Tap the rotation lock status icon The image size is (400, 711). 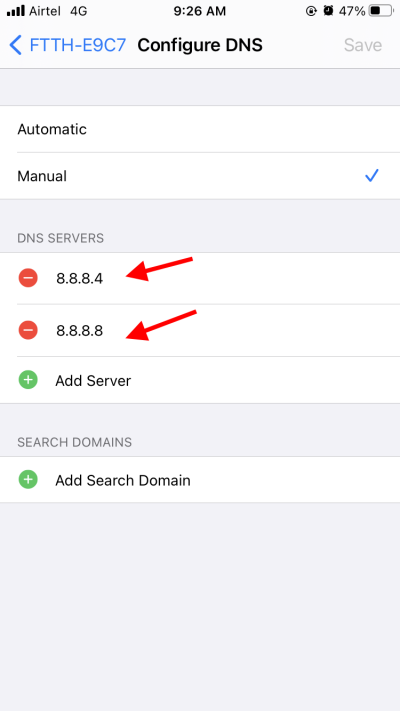pos(311,11)
